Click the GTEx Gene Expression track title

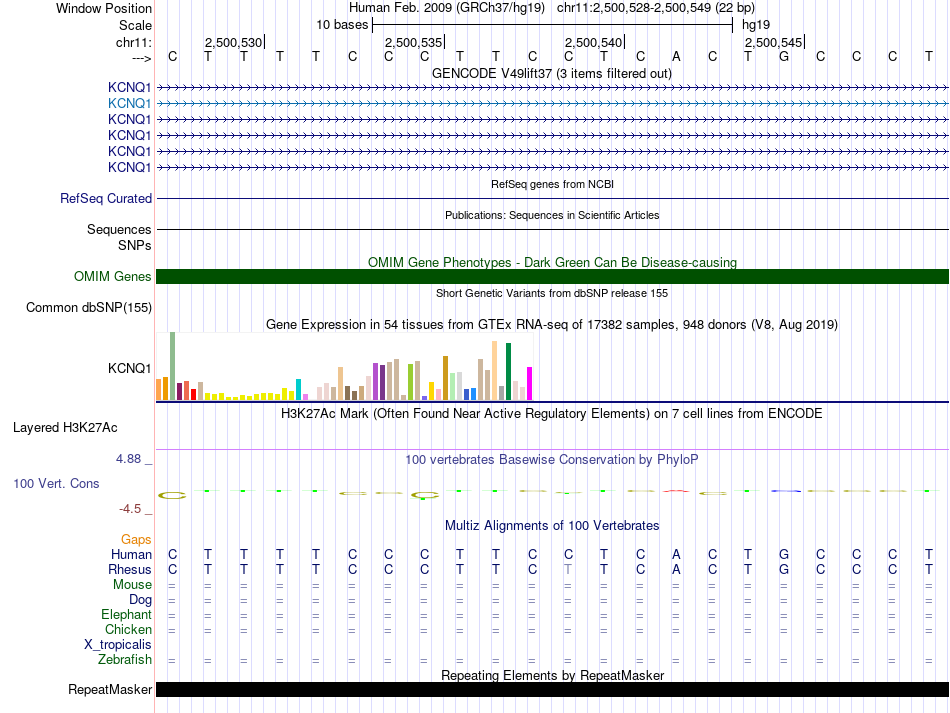point(552,325)
